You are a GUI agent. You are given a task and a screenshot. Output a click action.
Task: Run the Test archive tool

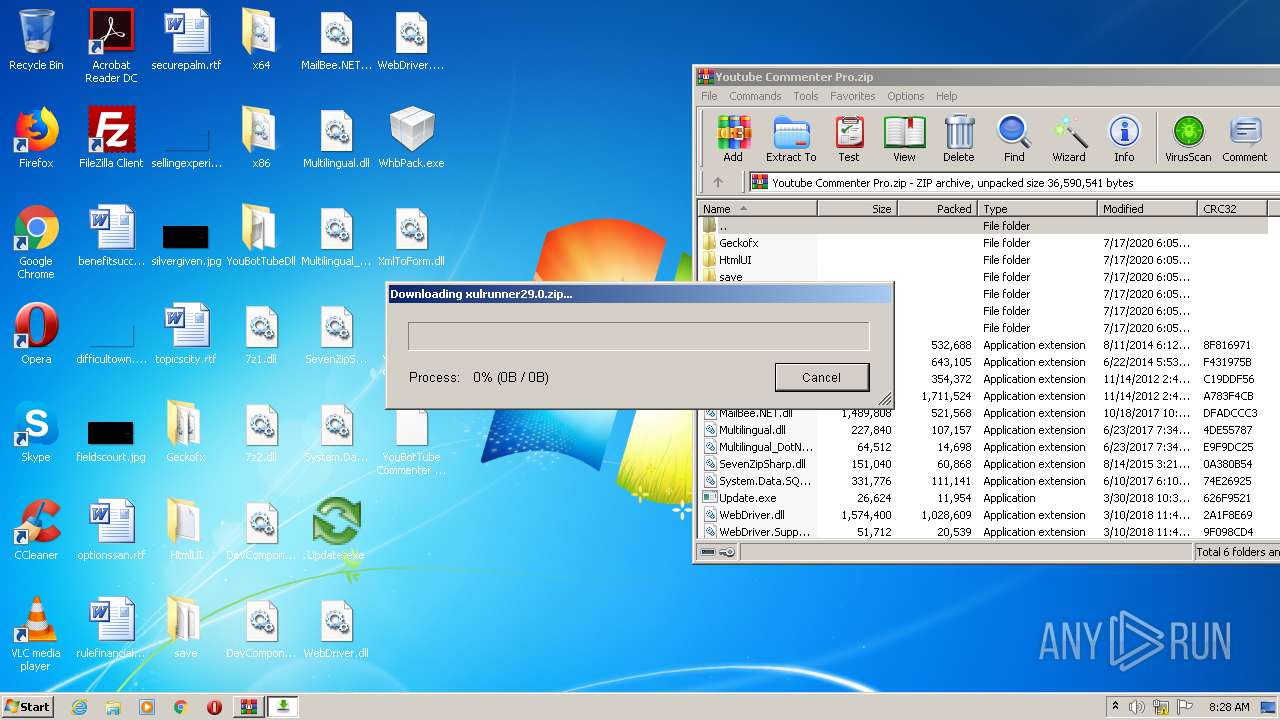[x=849, y=138]
